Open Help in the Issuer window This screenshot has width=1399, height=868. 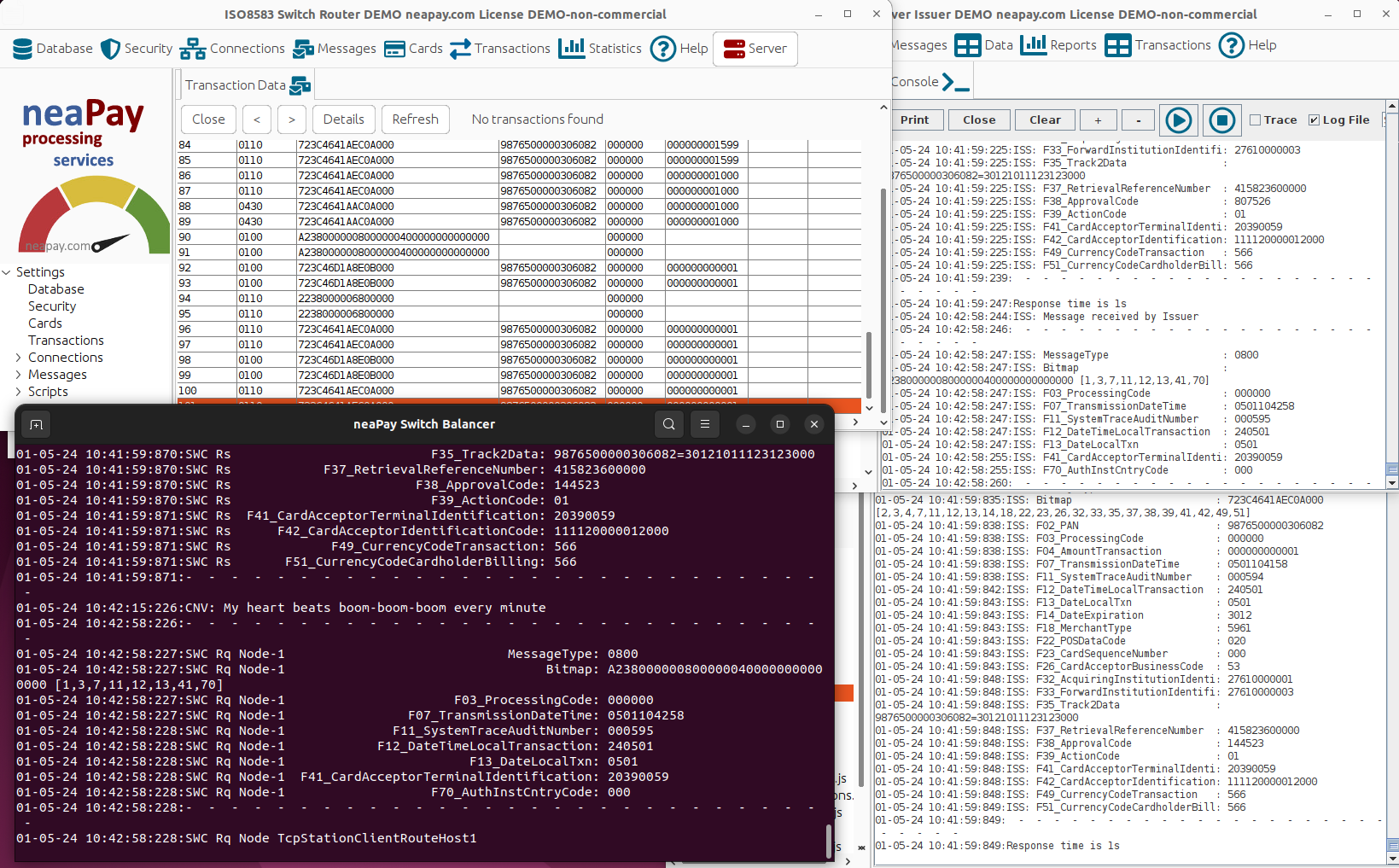(1247, 45)
